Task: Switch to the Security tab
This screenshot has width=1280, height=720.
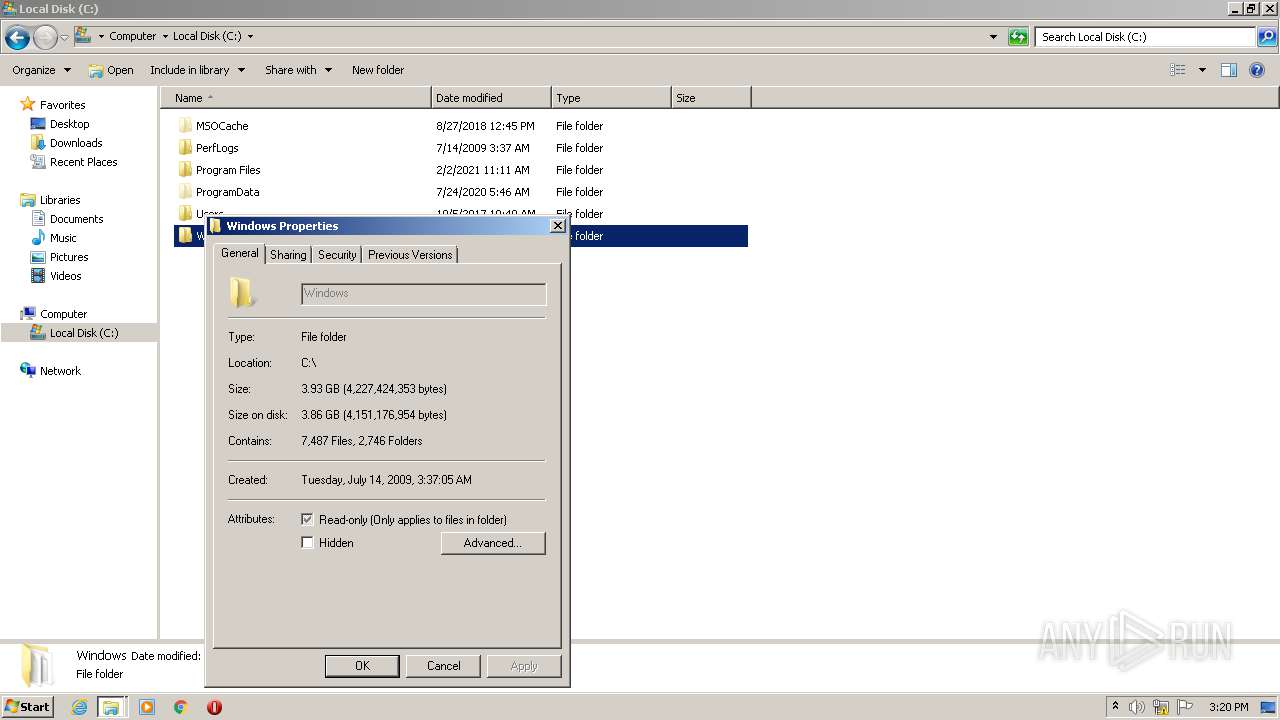Action: (337, 255)
